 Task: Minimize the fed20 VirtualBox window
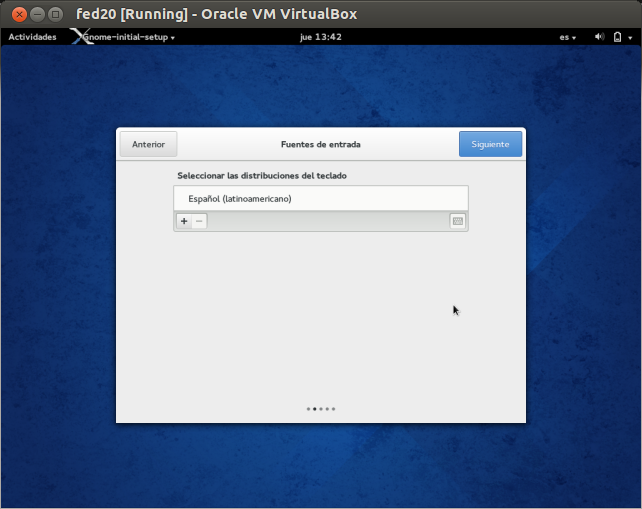tap(37, 14)
